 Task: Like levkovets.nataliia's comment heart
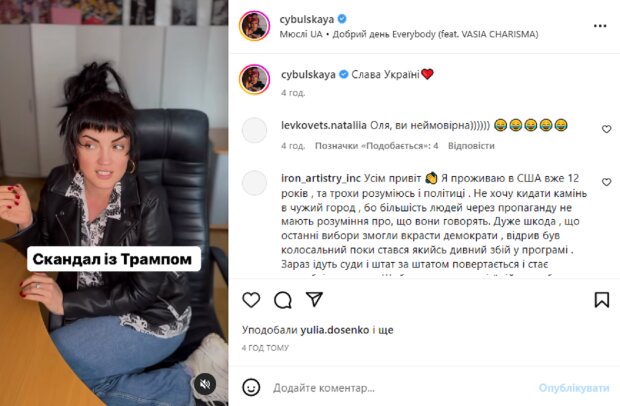607,129
